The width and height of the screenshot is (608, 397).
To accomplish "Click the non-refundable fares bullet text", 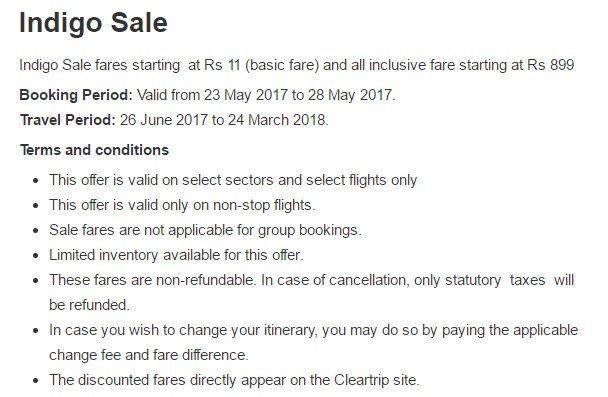I will [311, 280].
